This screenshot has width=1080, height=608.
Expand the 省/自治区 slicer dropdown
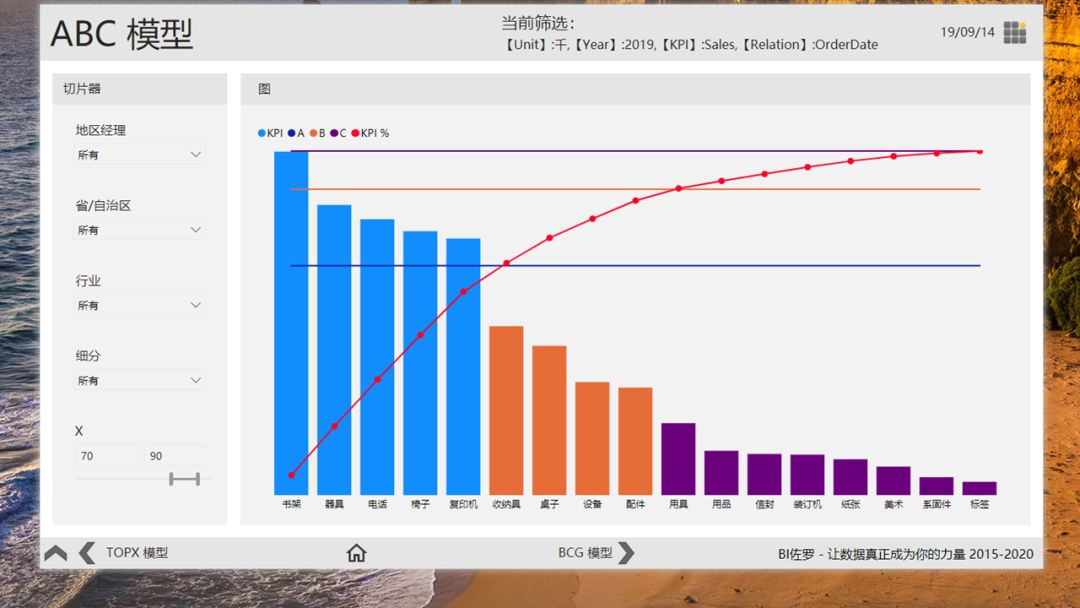pos(140,230)
